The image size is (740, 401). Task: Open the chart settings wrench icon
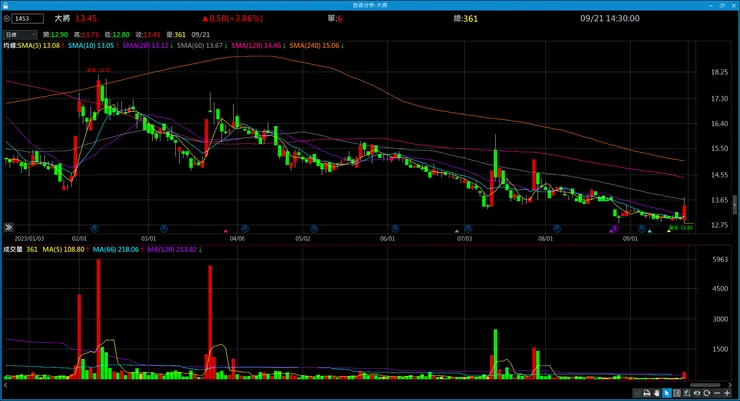(x=687, y=393)
